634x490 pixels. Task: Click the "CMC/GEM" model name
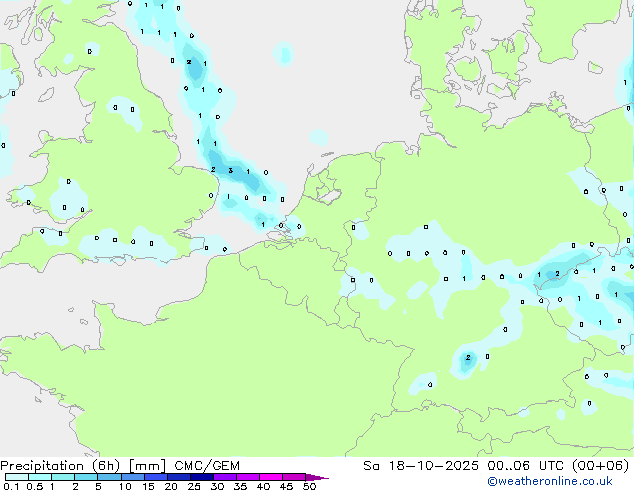[207, 466]
